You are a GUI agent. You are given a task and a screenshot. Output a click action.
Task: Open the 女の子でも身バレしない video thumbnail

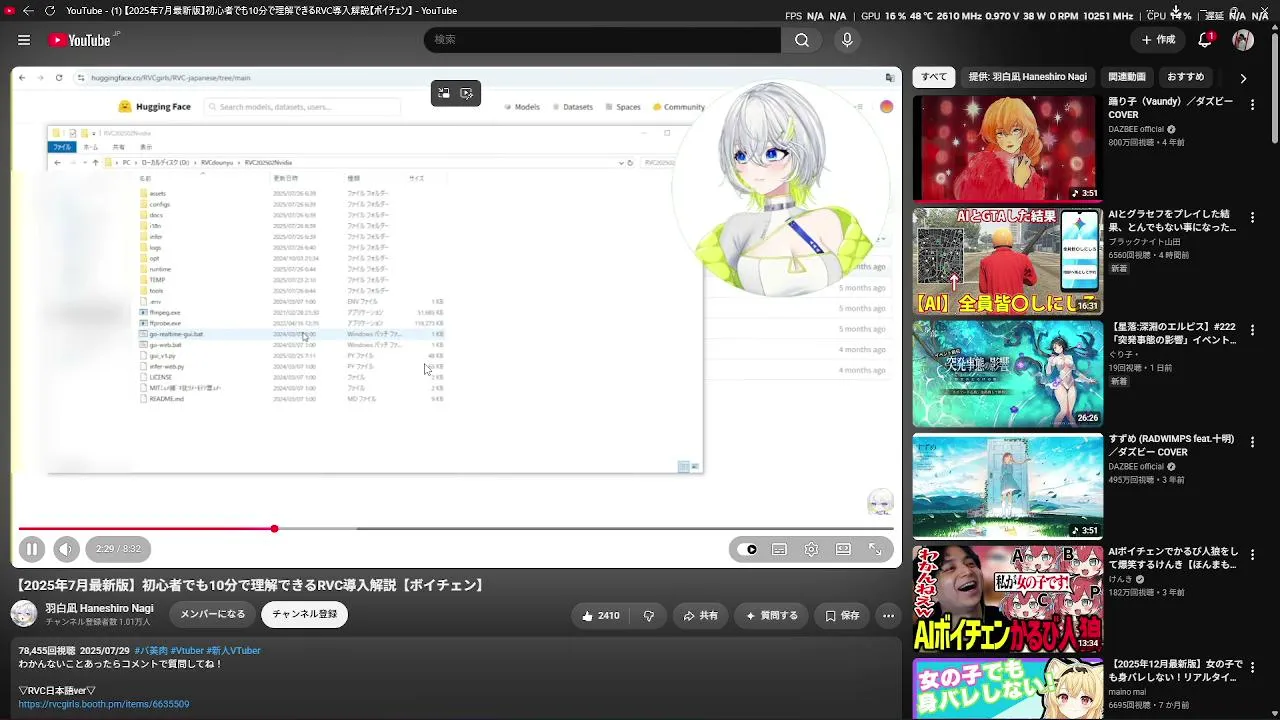[x=1007, y=689]
